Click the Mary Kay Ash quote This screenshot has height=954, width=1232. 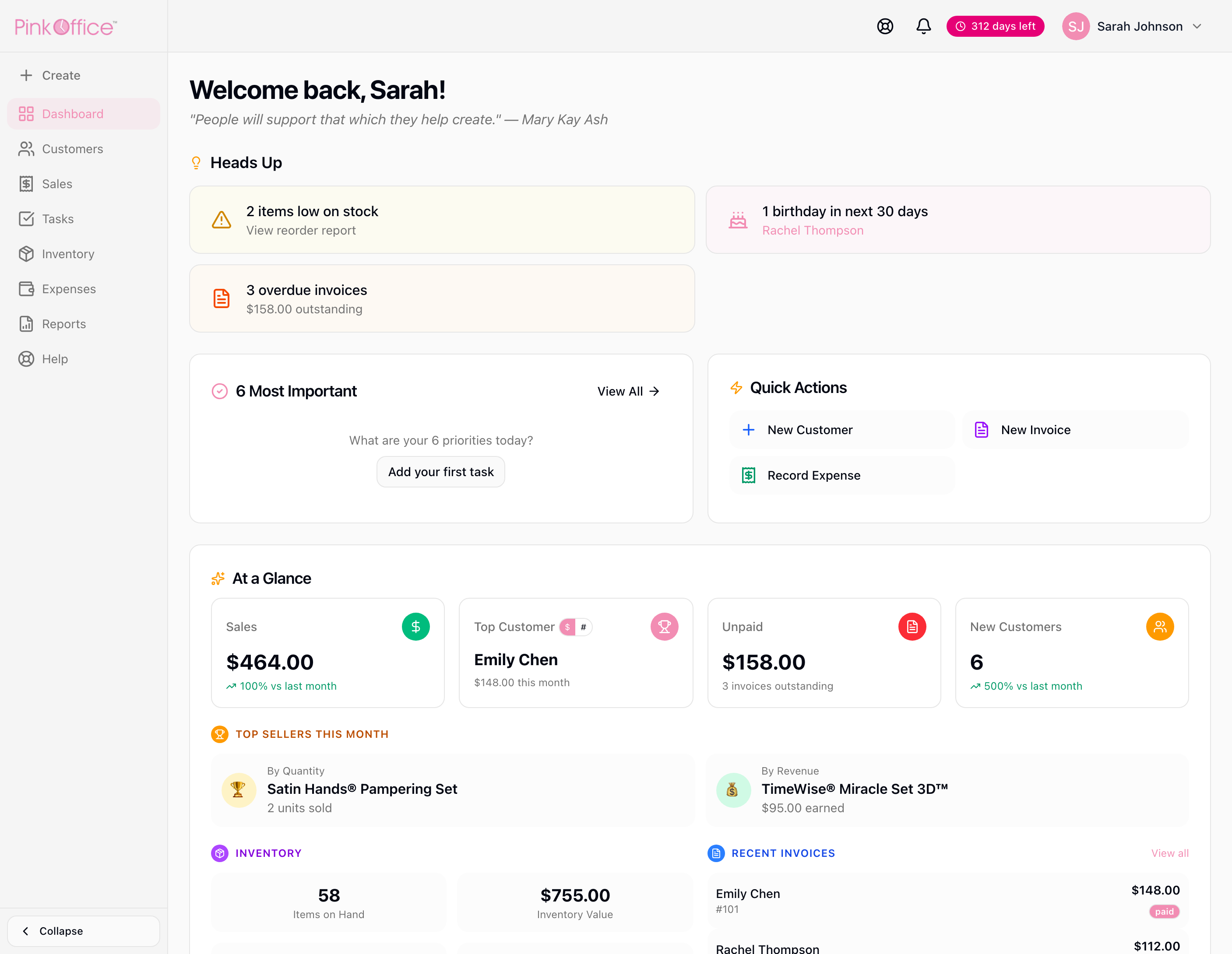[x=398, y=119]
